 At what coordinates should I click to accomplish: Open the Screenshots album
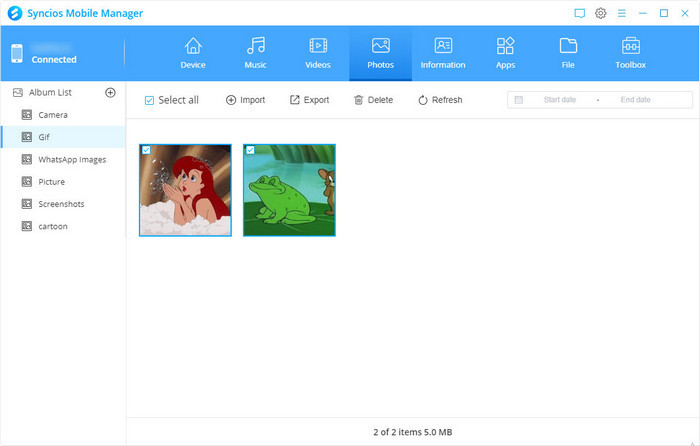coord(63,204)
